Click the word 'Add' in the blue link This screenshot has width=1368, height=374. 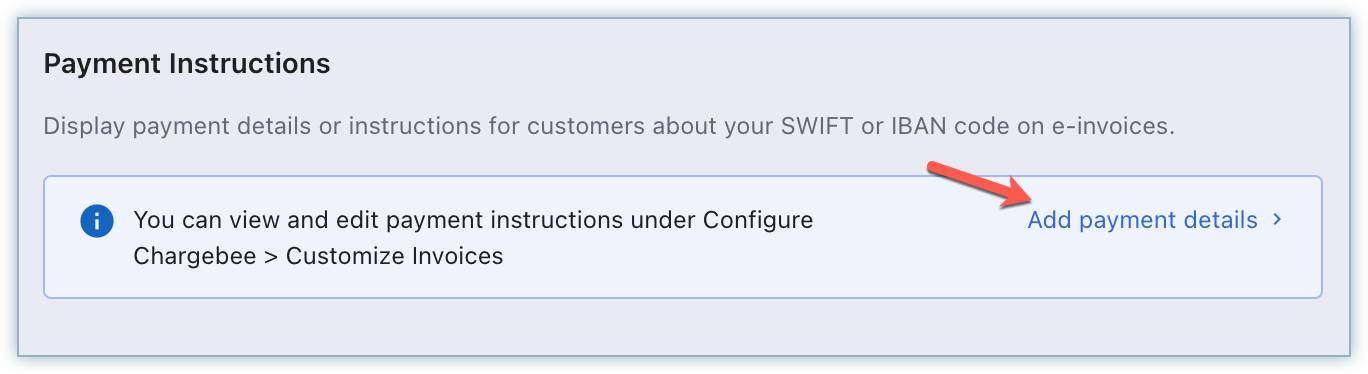pyautogui.click(x=1049, y=220)
